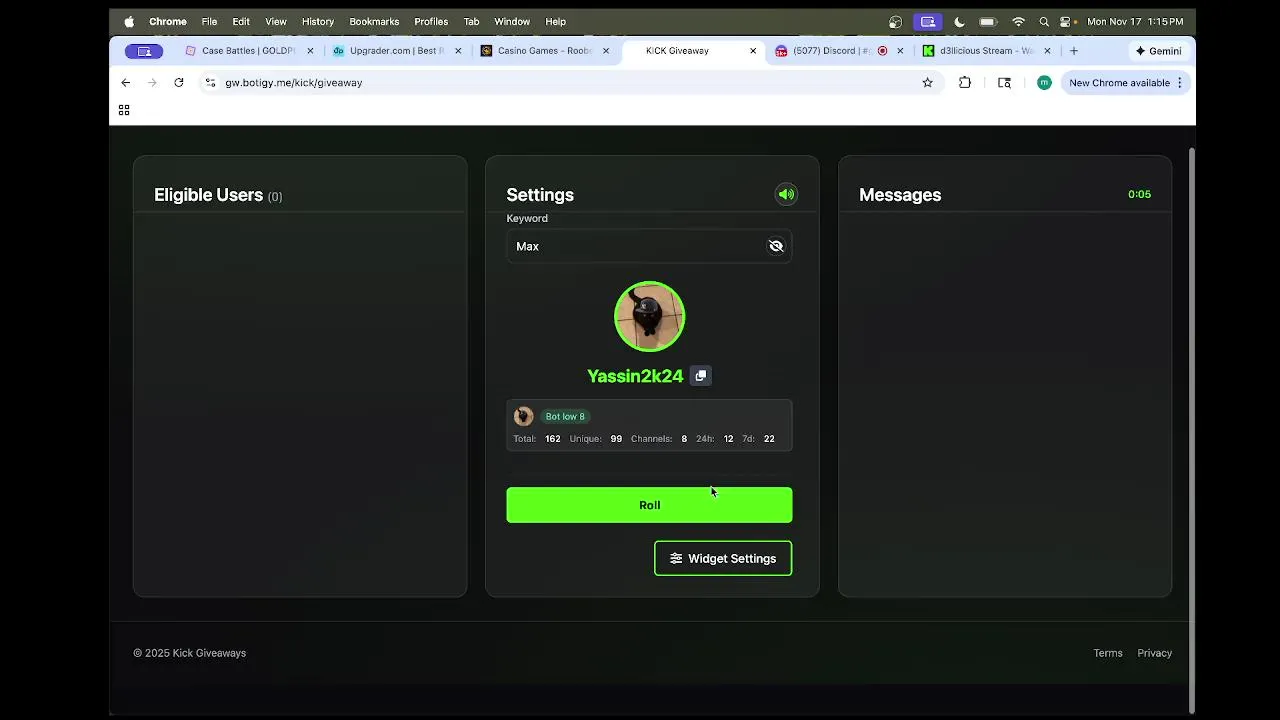Open the apps grid icon in bookmarks bar
Image resolution: width=1280 pixels, height=720 pixels.
pyautogui.click(x=124, y=110)
